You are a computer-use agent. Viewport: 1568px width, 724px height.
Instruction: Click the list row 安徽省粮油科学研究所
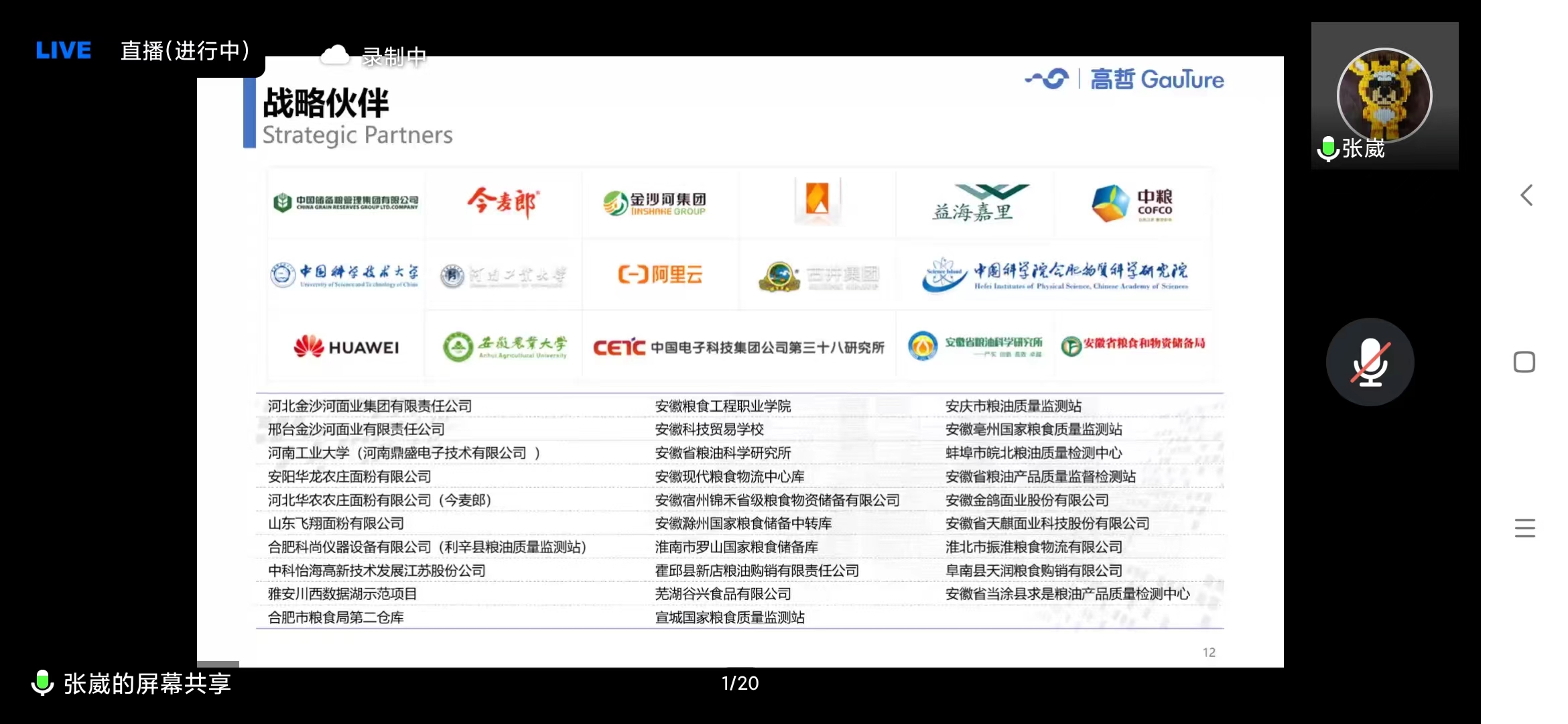(x=723, y=453)
